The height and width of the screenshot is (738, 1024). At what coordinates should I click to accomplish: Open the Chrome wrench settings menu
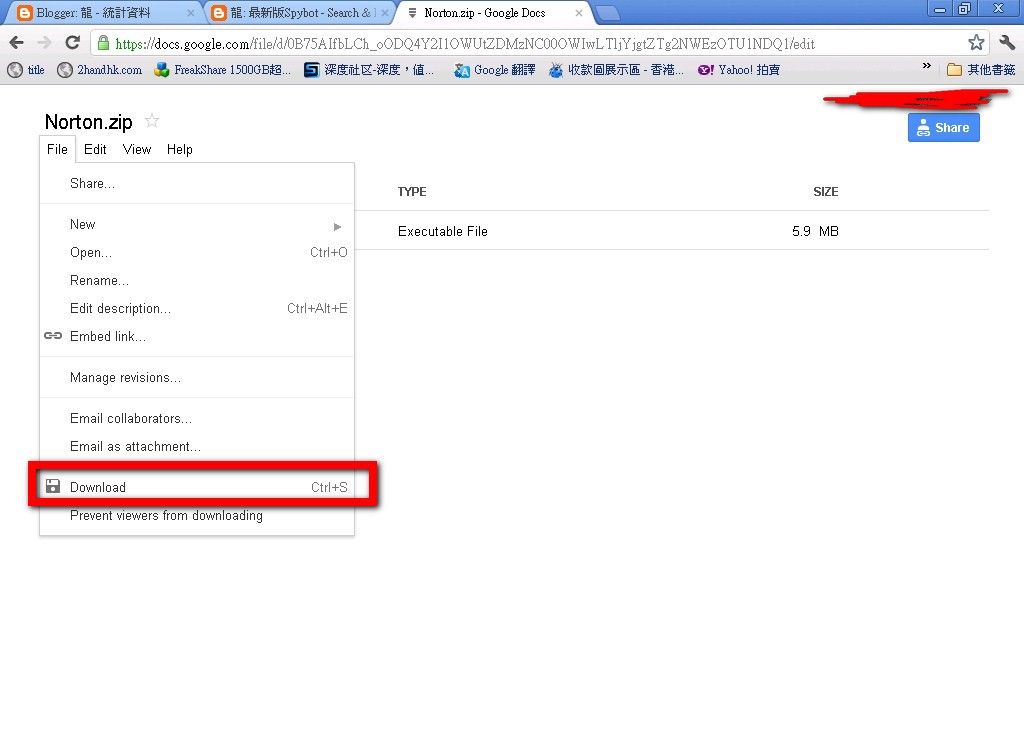tap(1006, 43)
